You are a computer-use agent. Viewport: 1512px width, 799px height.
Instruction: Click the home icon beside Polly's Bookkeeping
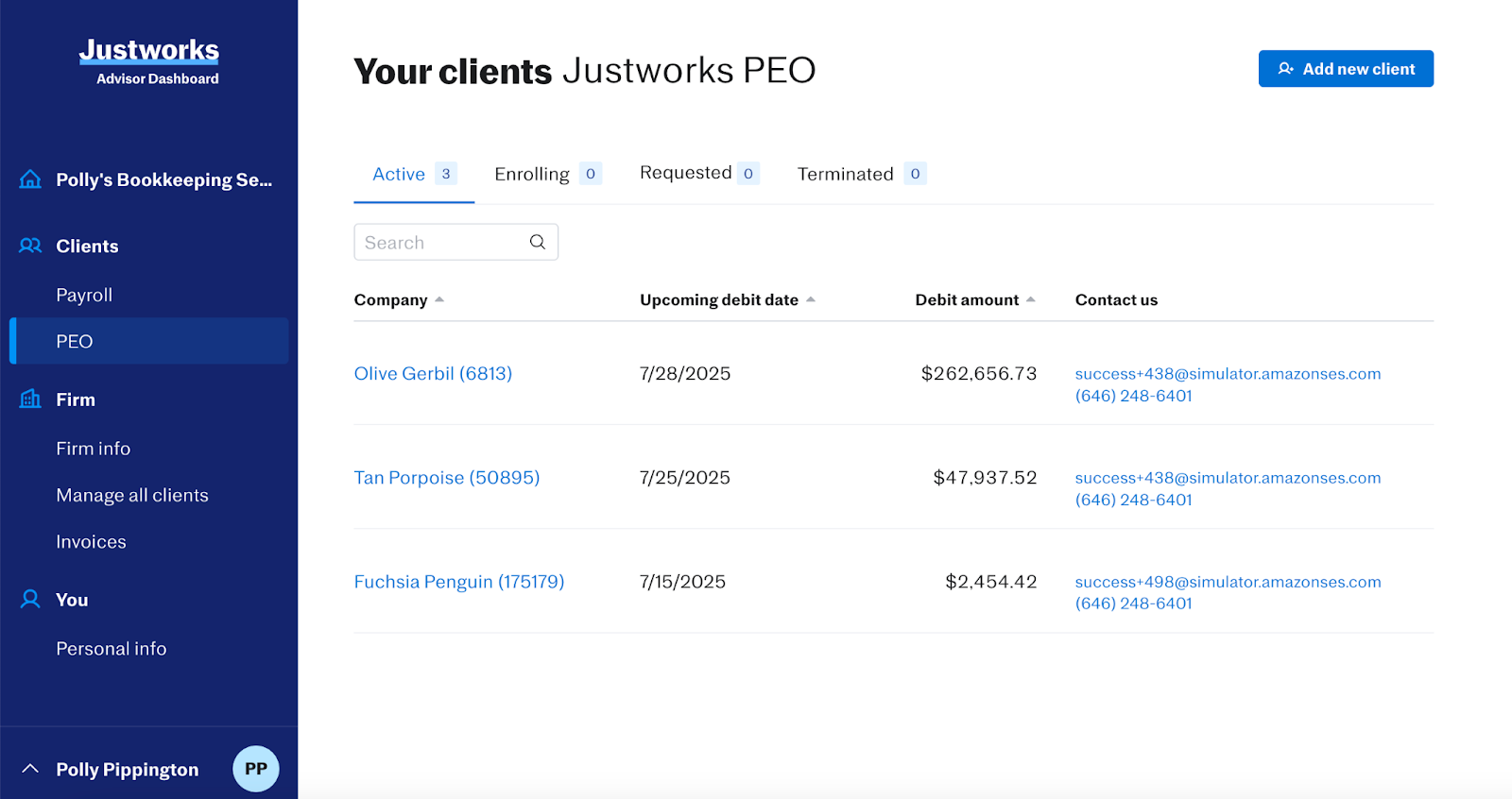coord(30,179)
